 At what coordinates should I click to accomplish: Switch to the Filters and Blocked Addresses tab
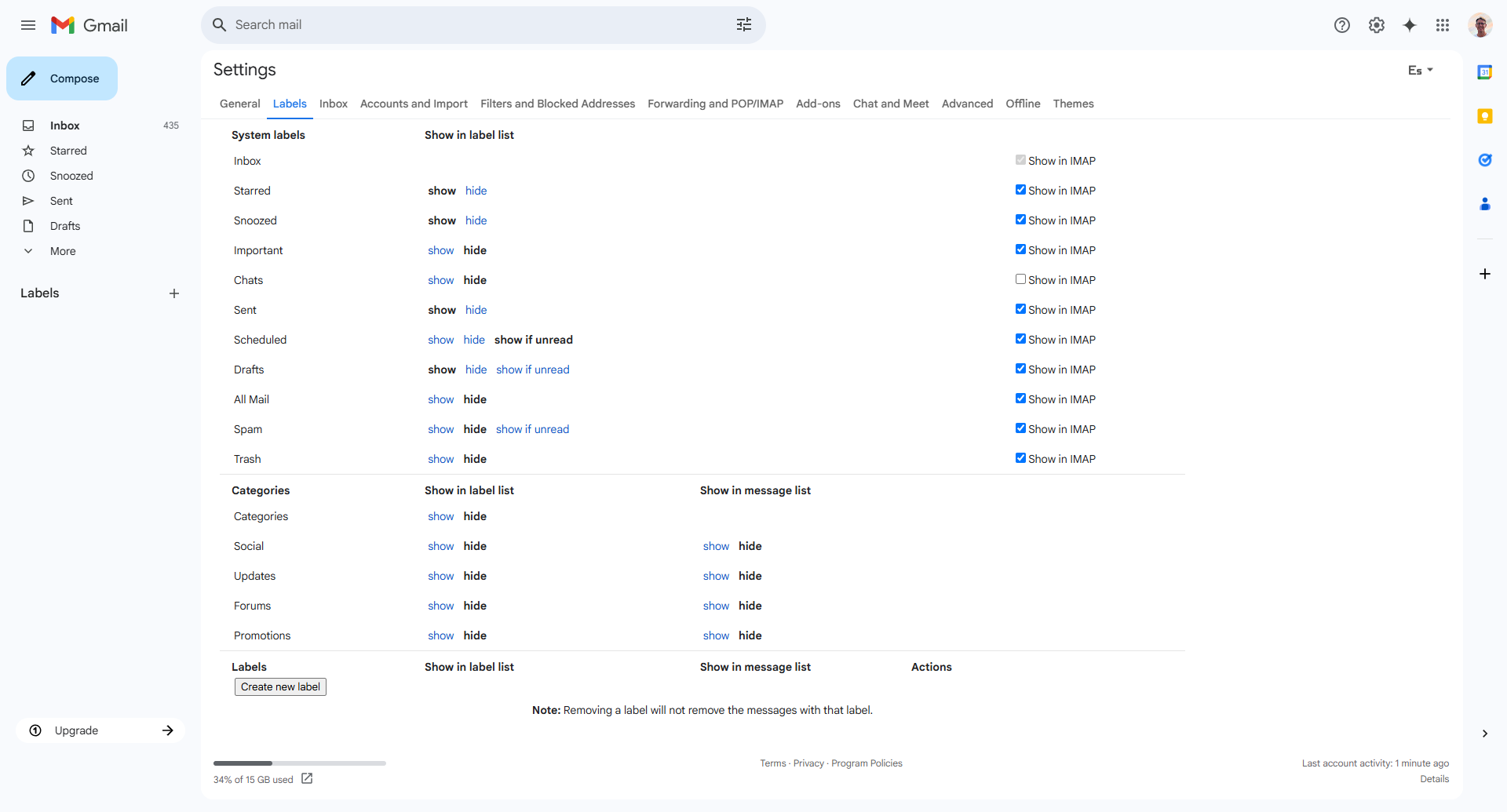557,104
